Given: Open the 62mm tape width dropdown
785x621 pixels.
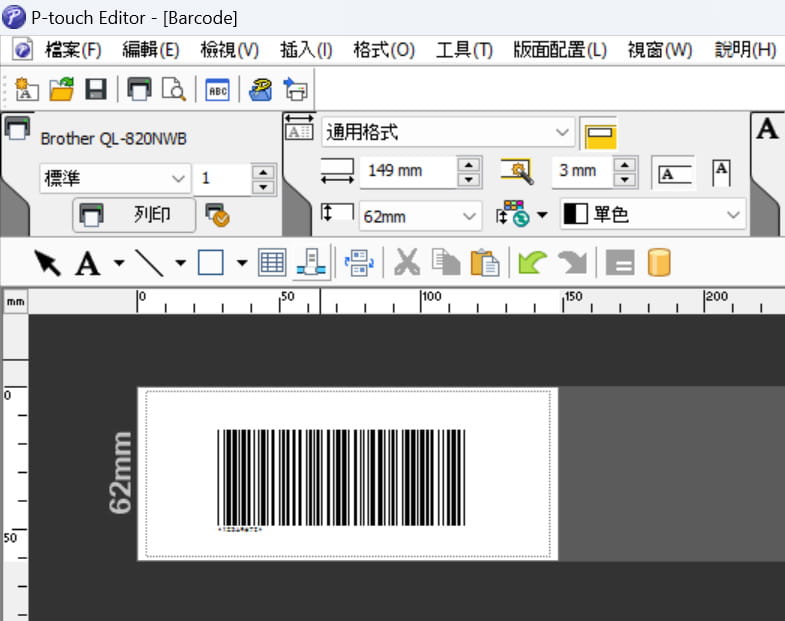Looking at the screenshot, I should [421, 216].
